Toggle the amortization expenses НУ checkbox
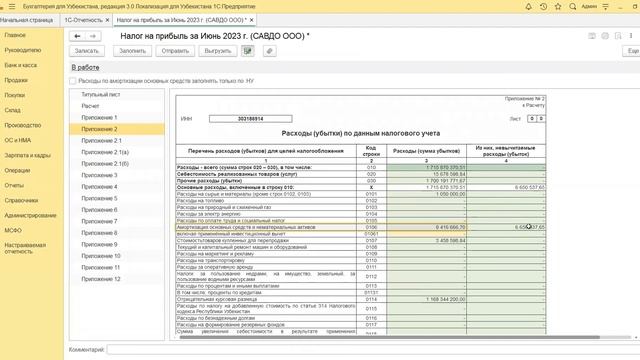This screenshot has width=640, height=360. 73,81
